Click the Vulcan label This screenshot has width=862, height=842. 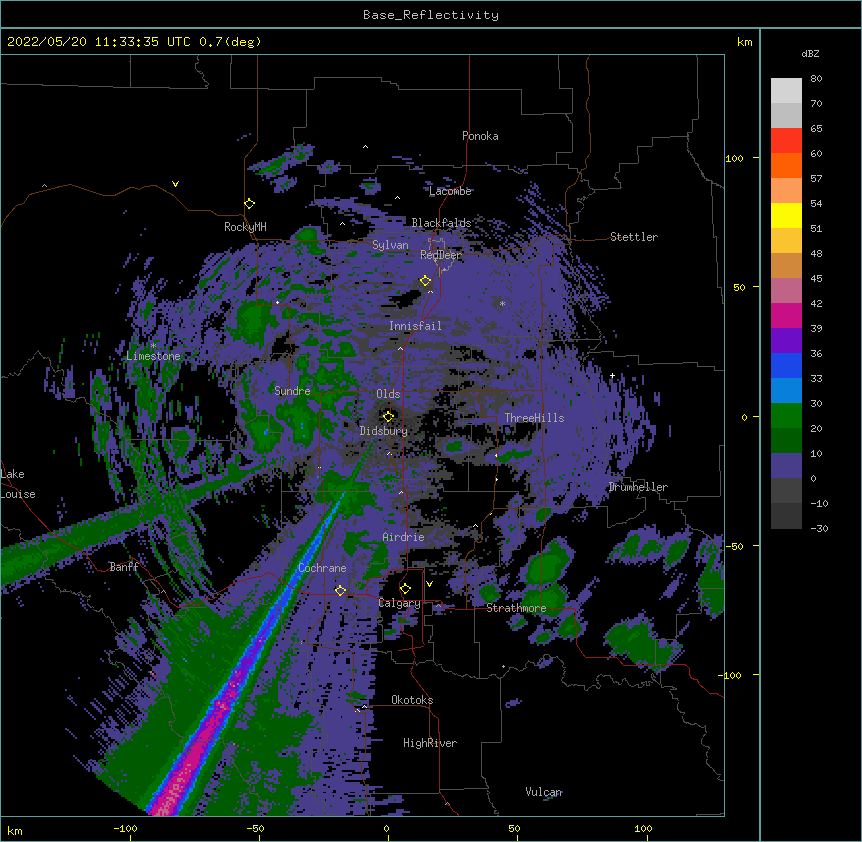(x=544, y=792)
